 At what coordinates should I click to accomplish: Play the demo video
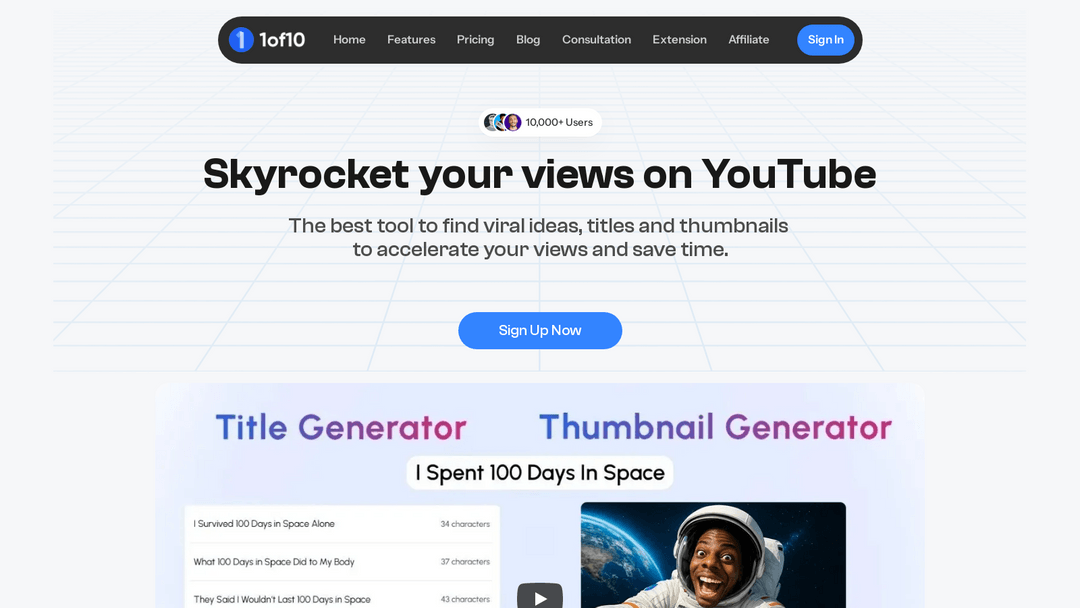click(x=540, y=596)
